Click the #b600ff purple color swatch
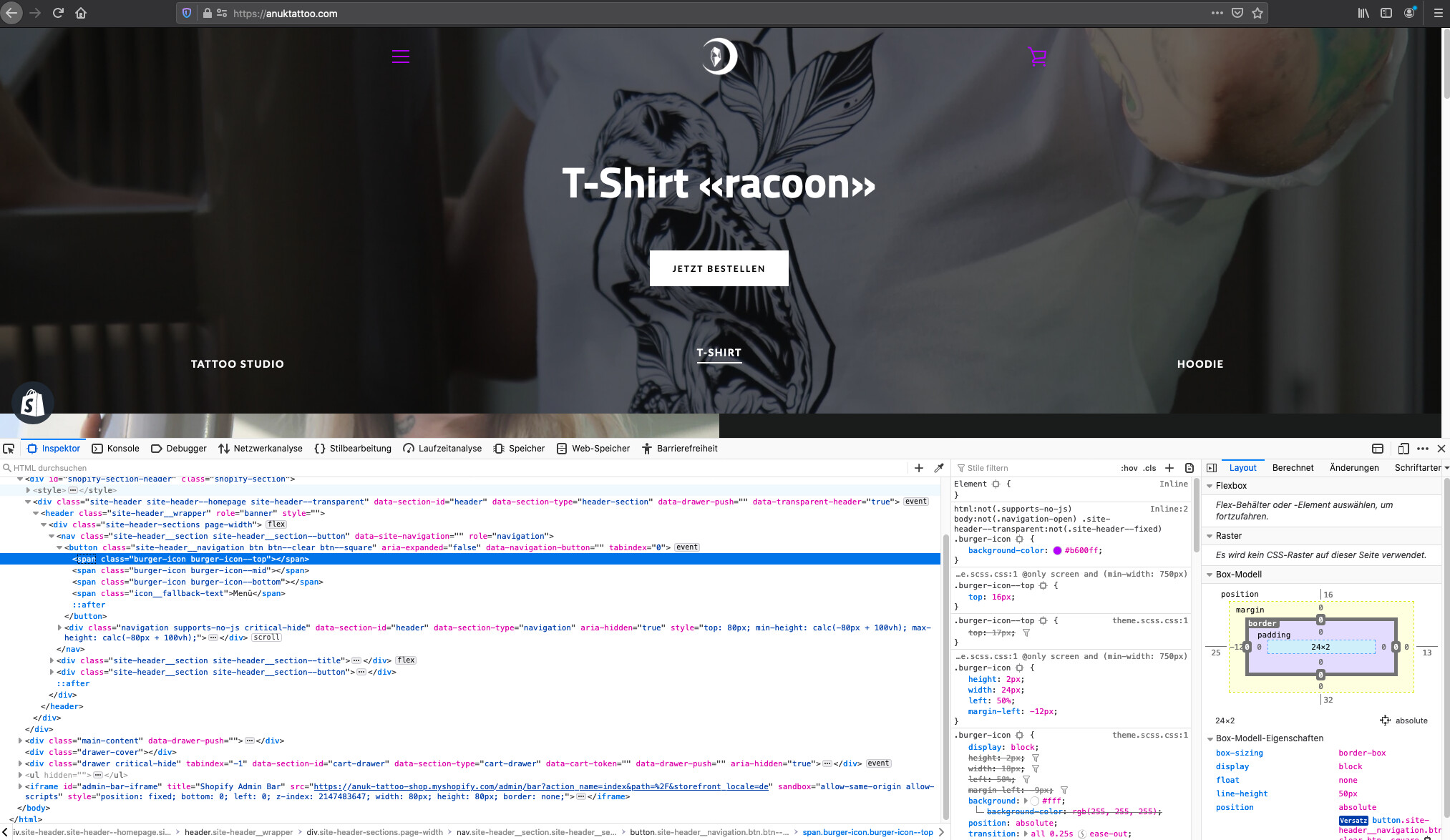This screenshot has height=840, width=1450. click(1057, 551)
